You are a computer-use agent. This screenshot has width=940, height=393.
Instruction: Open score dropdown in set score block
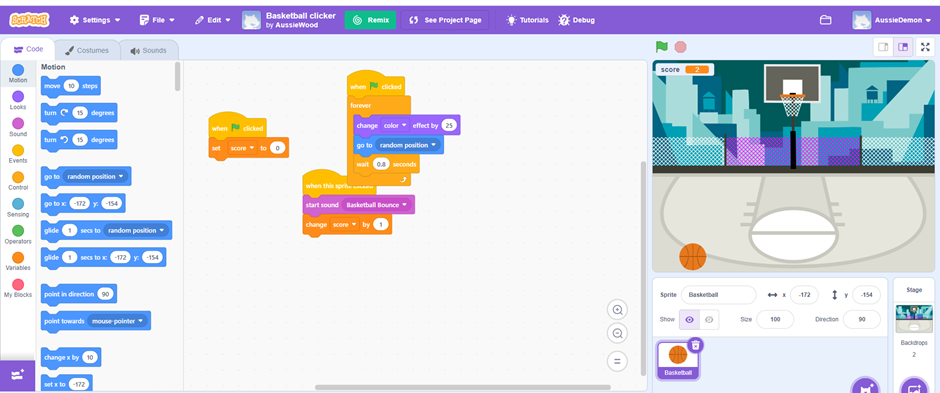coord(242,147)
